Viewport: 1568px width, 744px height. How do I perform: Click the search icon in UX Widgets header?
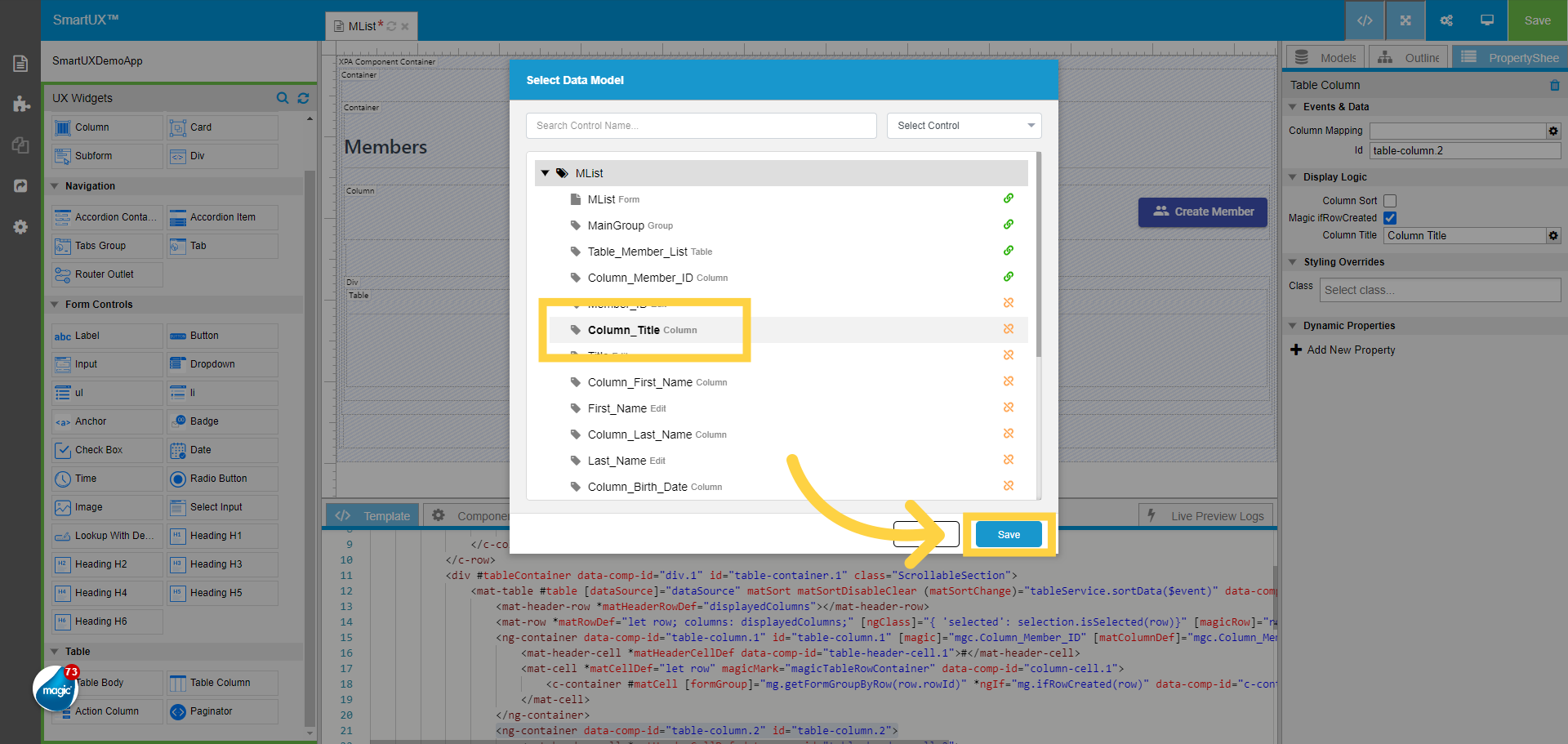pos(283,98)
